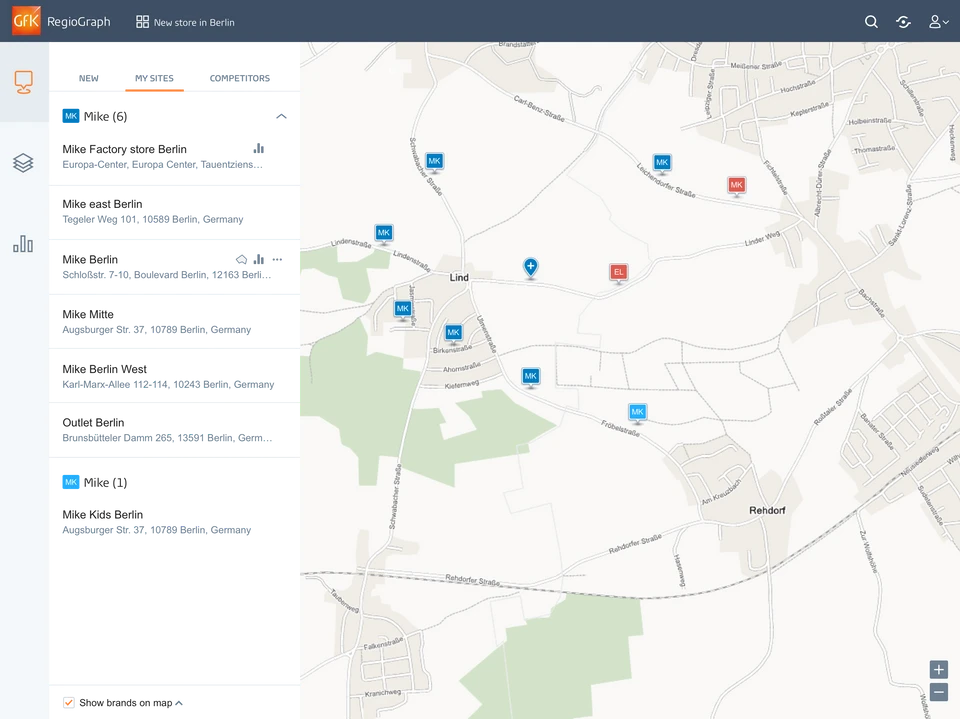Select Mike Berlin West site
The height and width of the screenshot is (719, 960).
(174, 376)
